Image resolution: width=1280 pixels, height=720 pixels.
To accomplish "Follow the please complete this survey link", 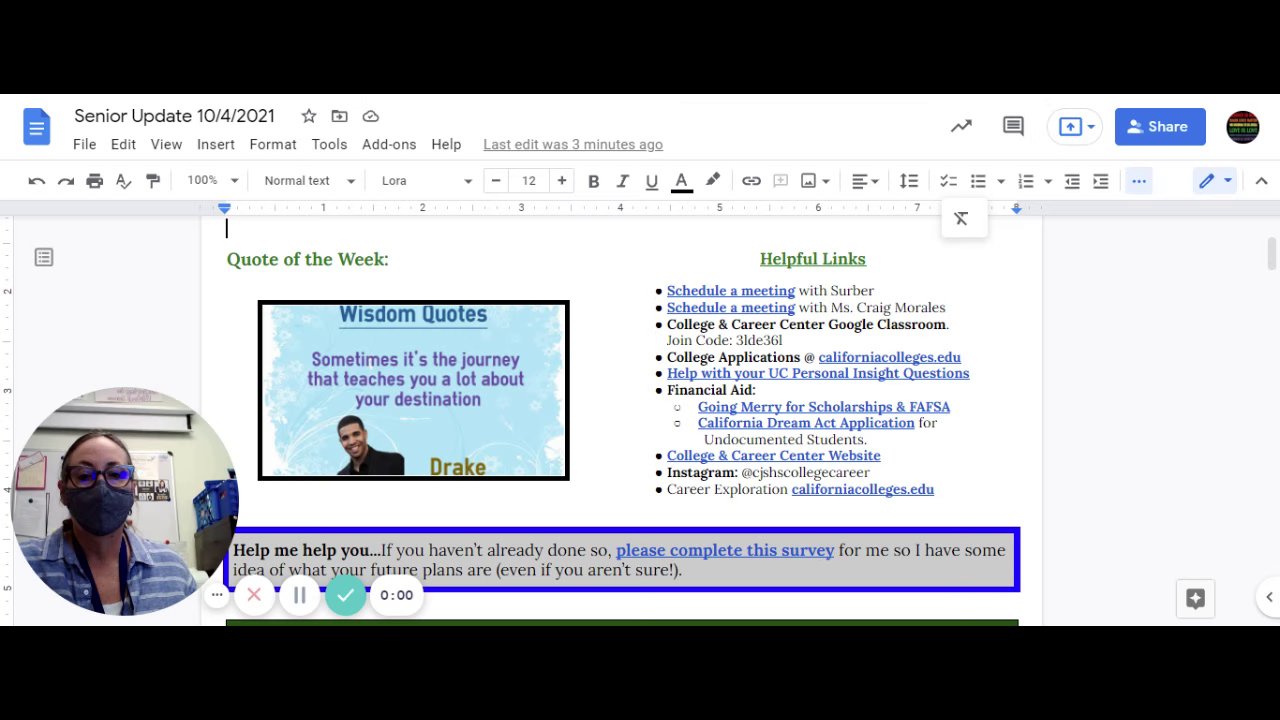I will coord(725,550).
